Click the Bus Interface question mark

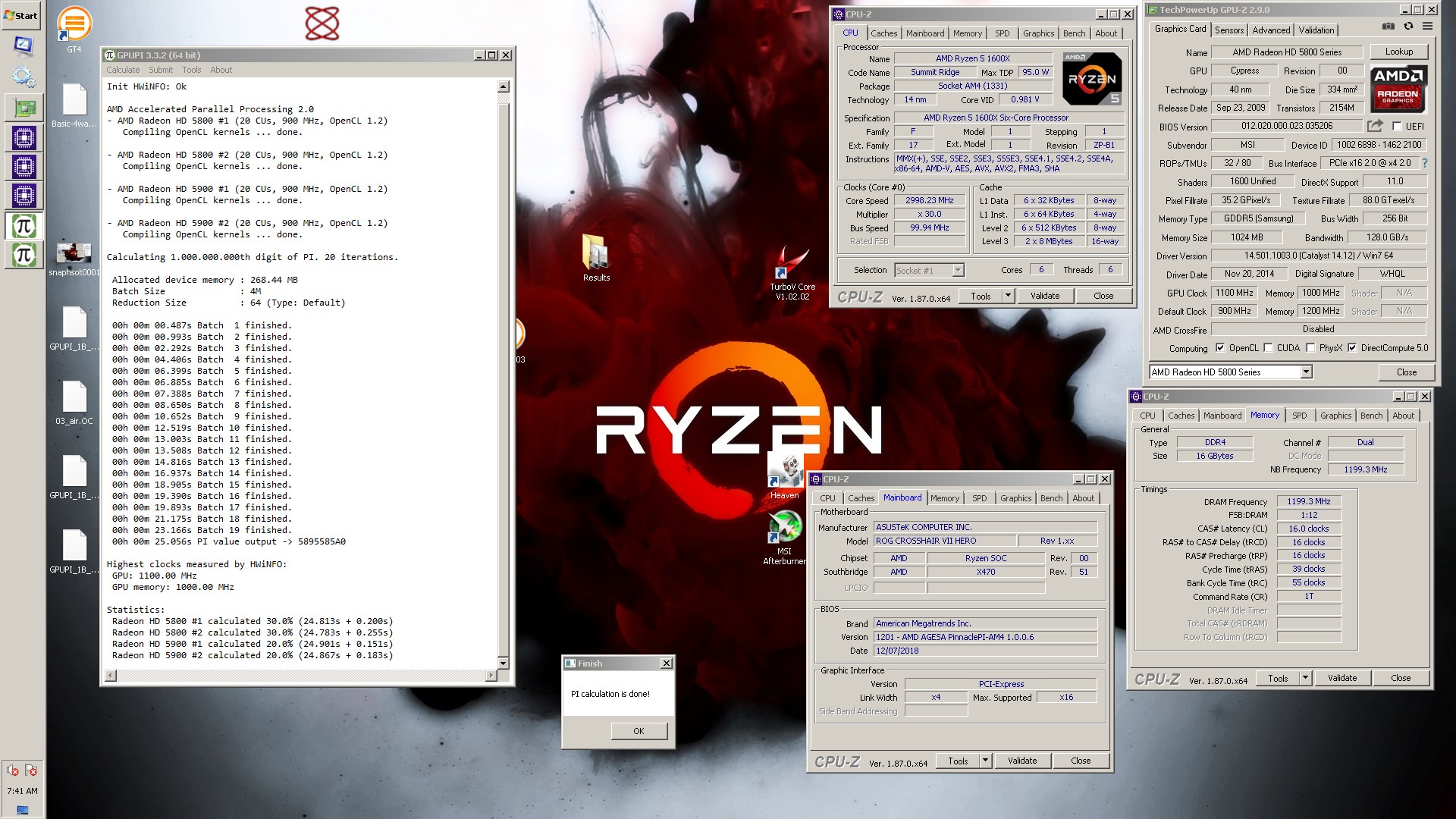(x=1424, y=163)
